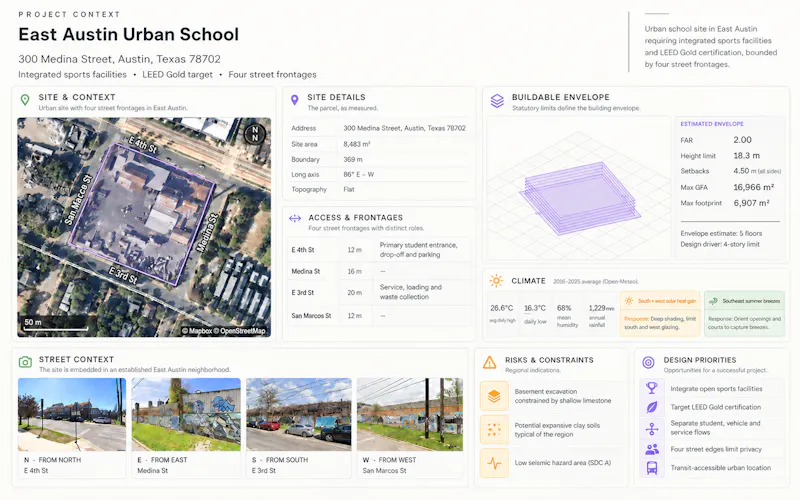This screenshot has height=500, width=800.
Task: Click the E 3rd St 20 m width value
Action: pyautogui.click(x=355, y=293)
